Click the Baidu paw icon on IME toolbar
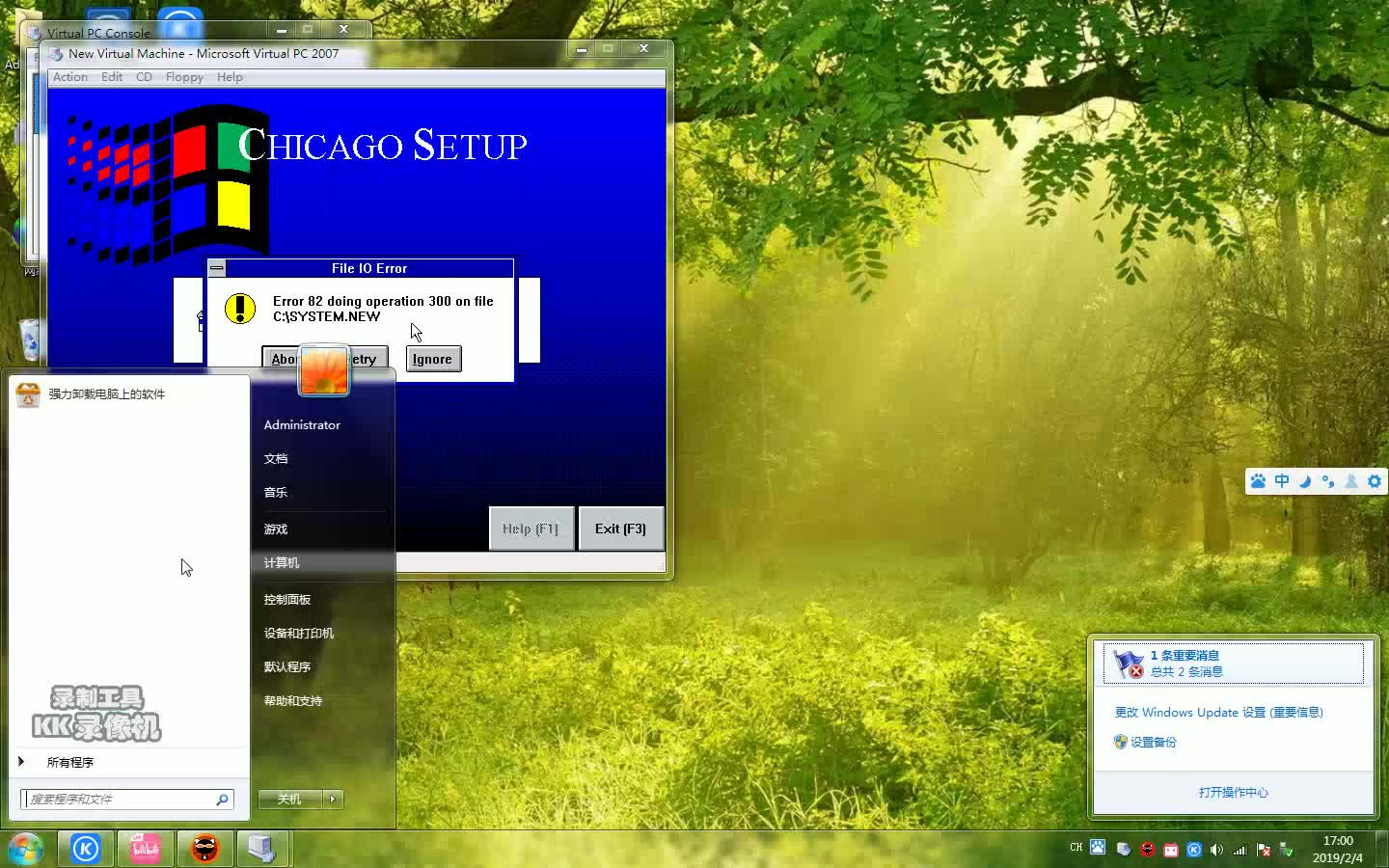Image resolution: width=1389 pixels, height=868 pixels. click(x=1258, y=481)
